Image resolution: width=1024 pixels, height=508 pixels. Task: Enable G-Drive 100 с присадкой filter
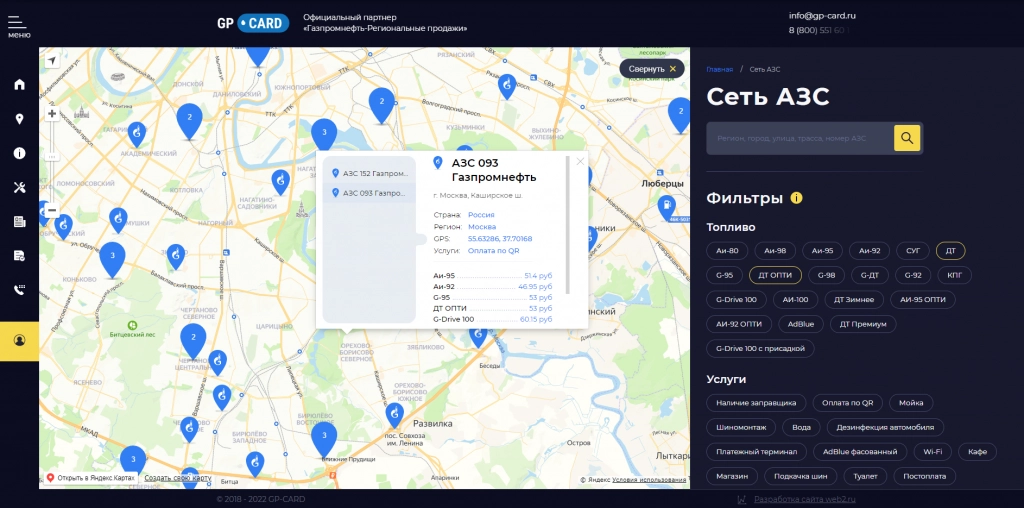(x=760, y=348)
